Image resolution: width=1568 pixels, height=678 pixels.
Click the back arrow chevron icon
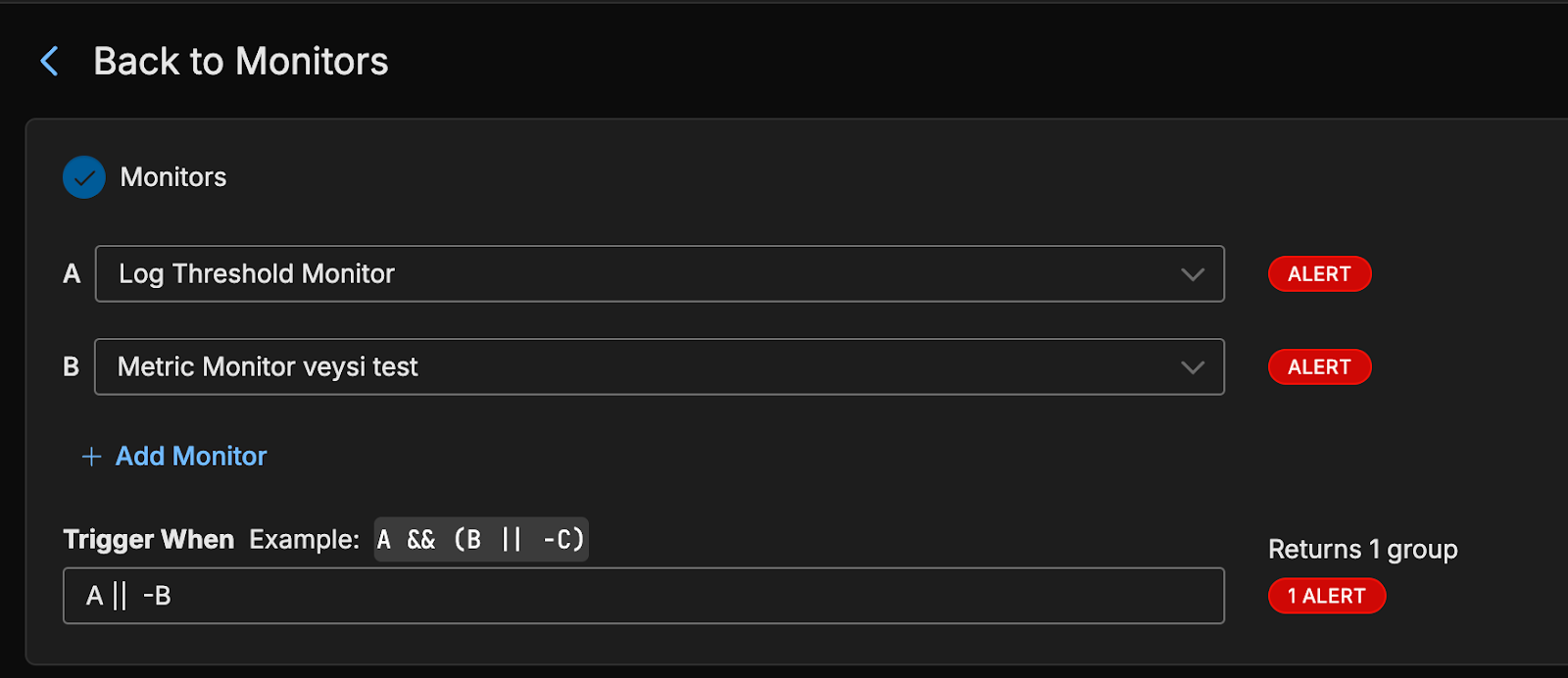coord(50,61)
